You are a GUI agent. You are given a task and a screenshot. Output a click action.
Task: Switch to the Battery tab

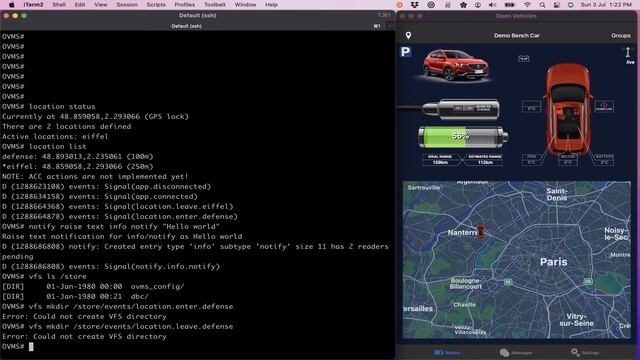click(447, 352)
